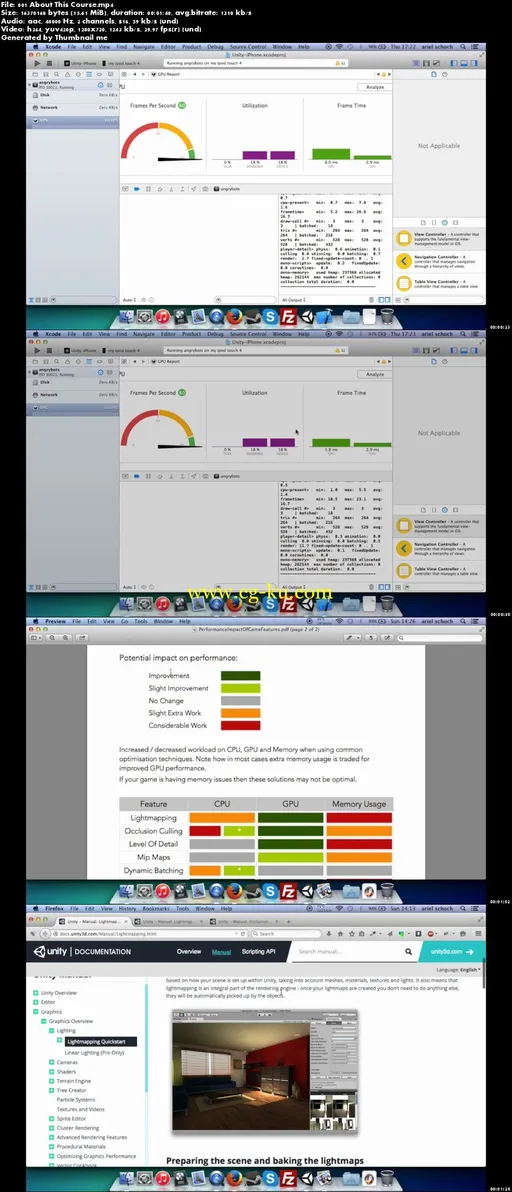Go to Overview in Unity documentation header

pos(189,952)
